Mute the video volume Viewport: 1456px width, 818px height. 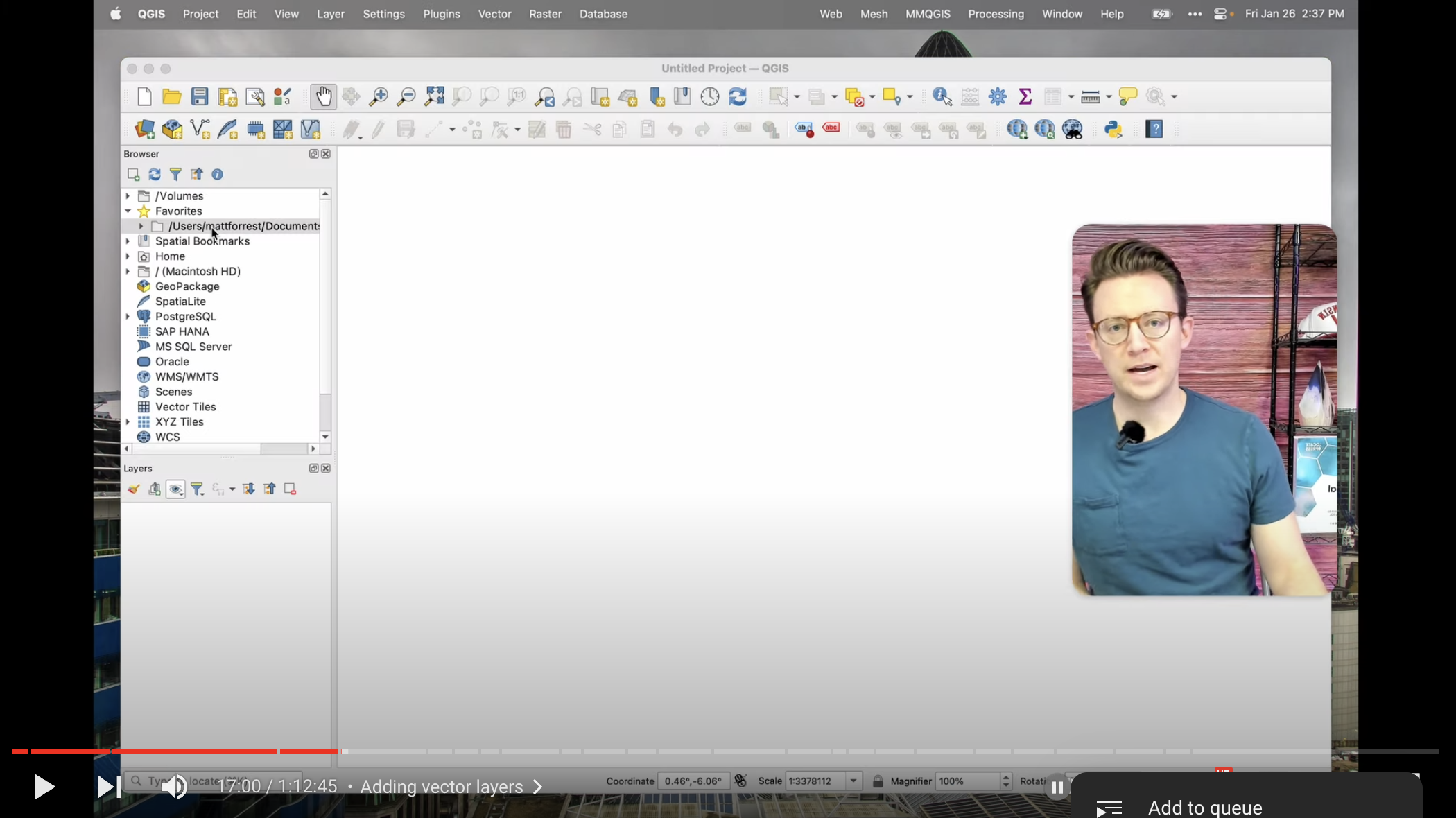coord(174,787)
